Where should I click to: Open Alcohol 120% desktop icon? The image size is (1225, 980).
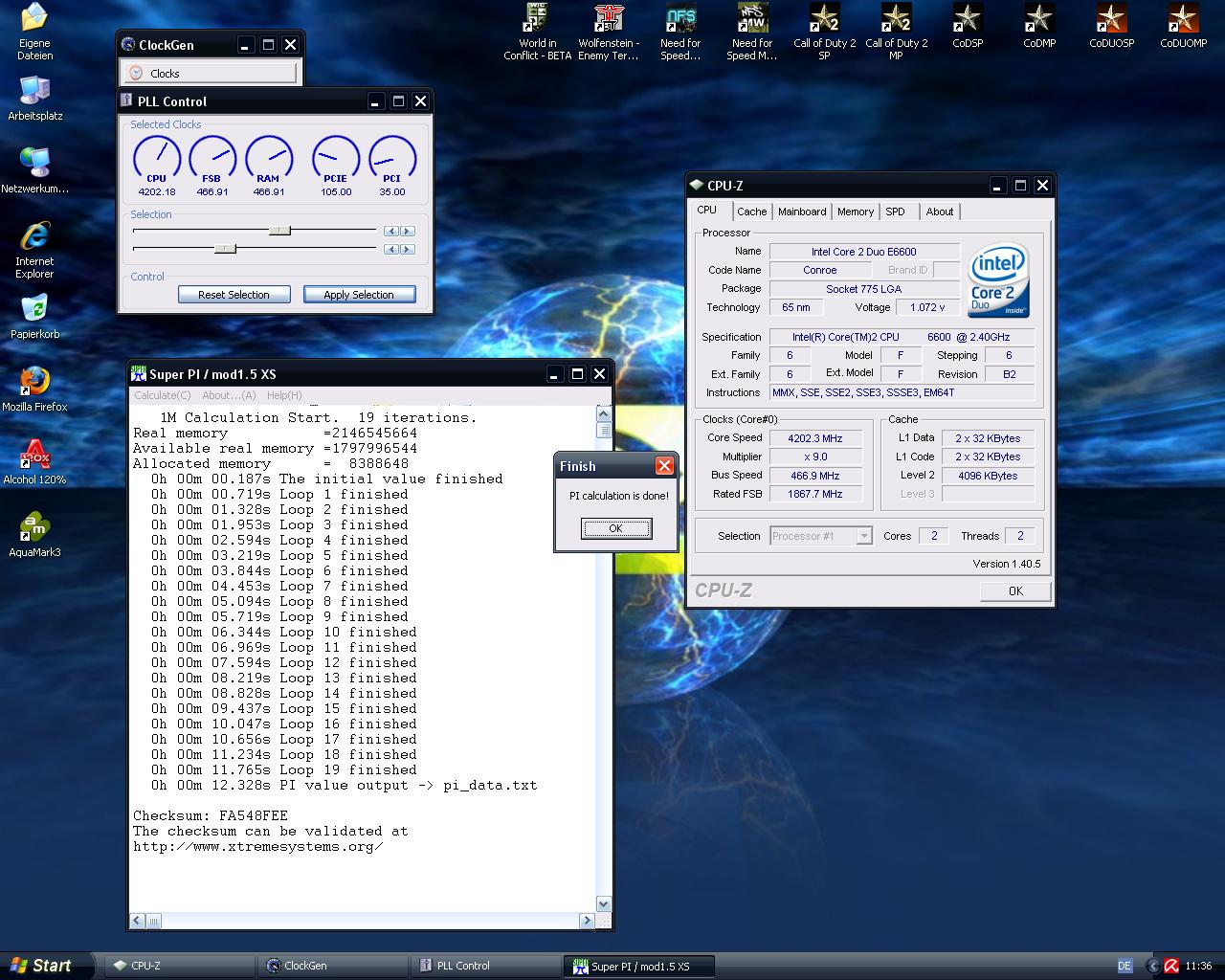point(34,462)
